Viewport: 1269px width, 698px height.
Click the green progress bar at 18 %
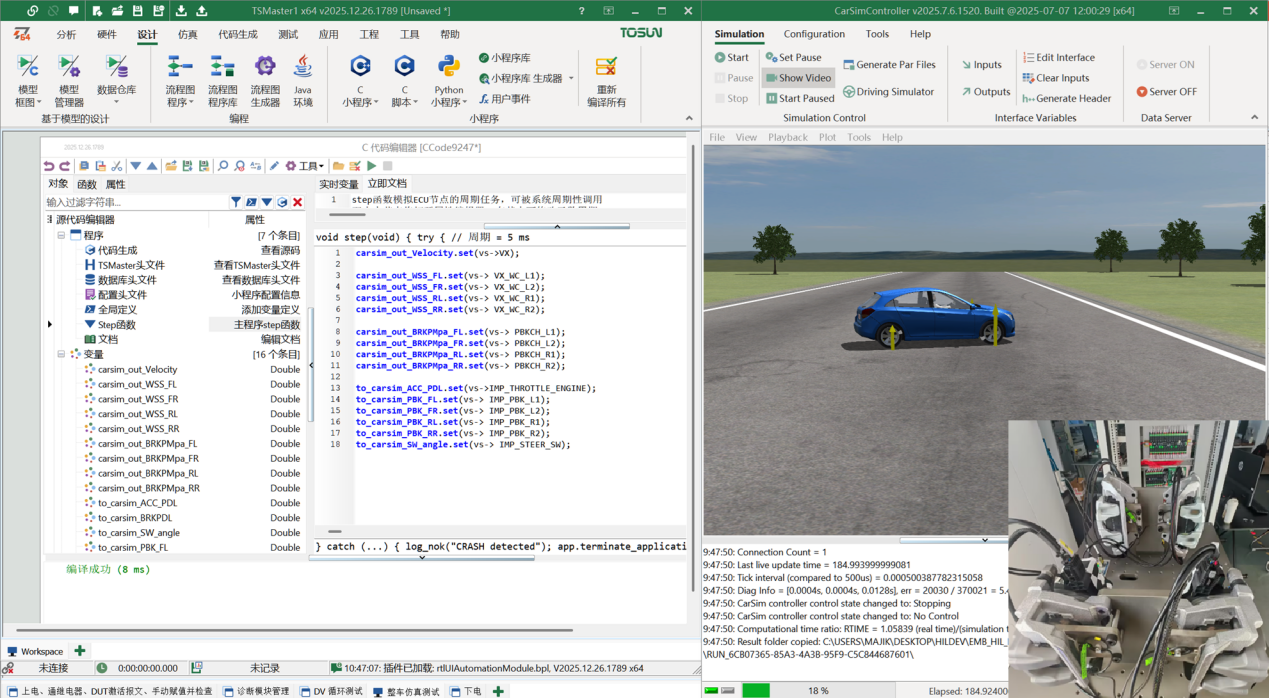click(x=756, y=690)
